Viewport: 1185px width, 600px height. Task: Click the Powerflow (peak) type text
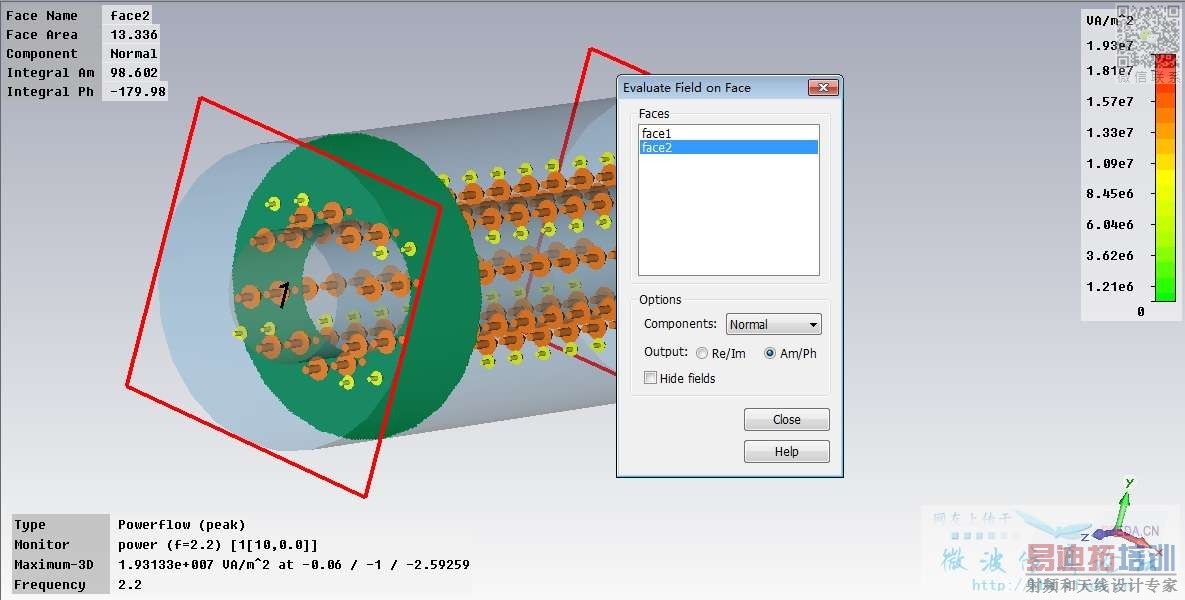181,524
